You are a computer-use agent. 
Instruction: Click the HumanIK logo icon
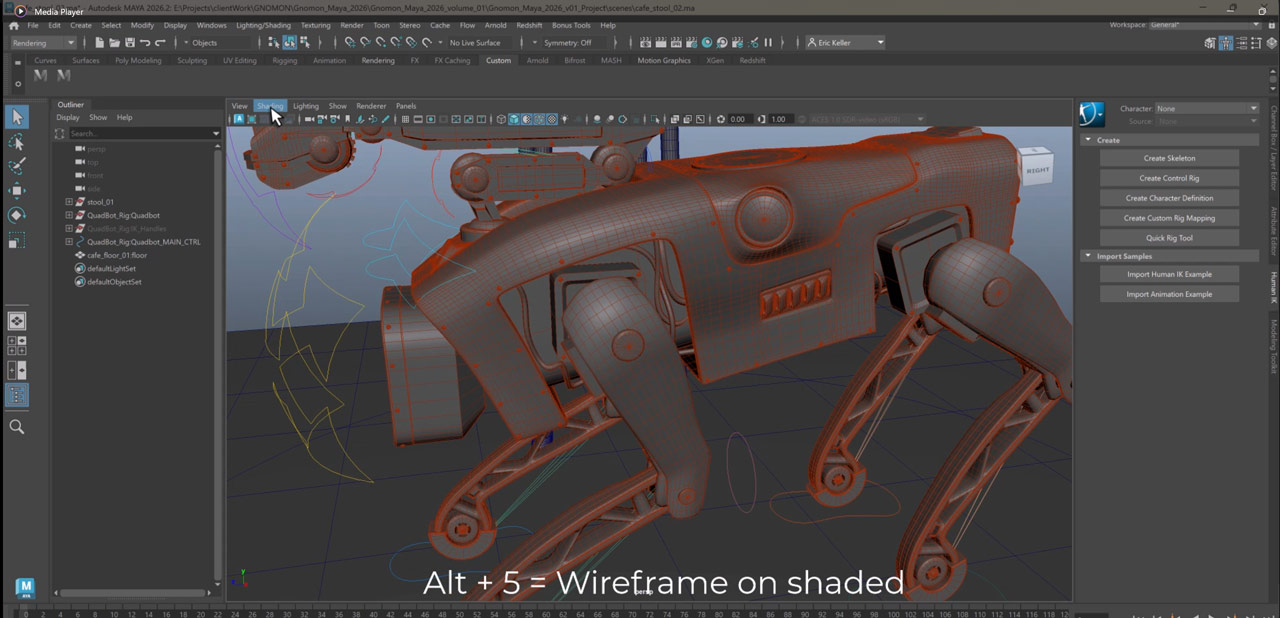point(1092,114)
